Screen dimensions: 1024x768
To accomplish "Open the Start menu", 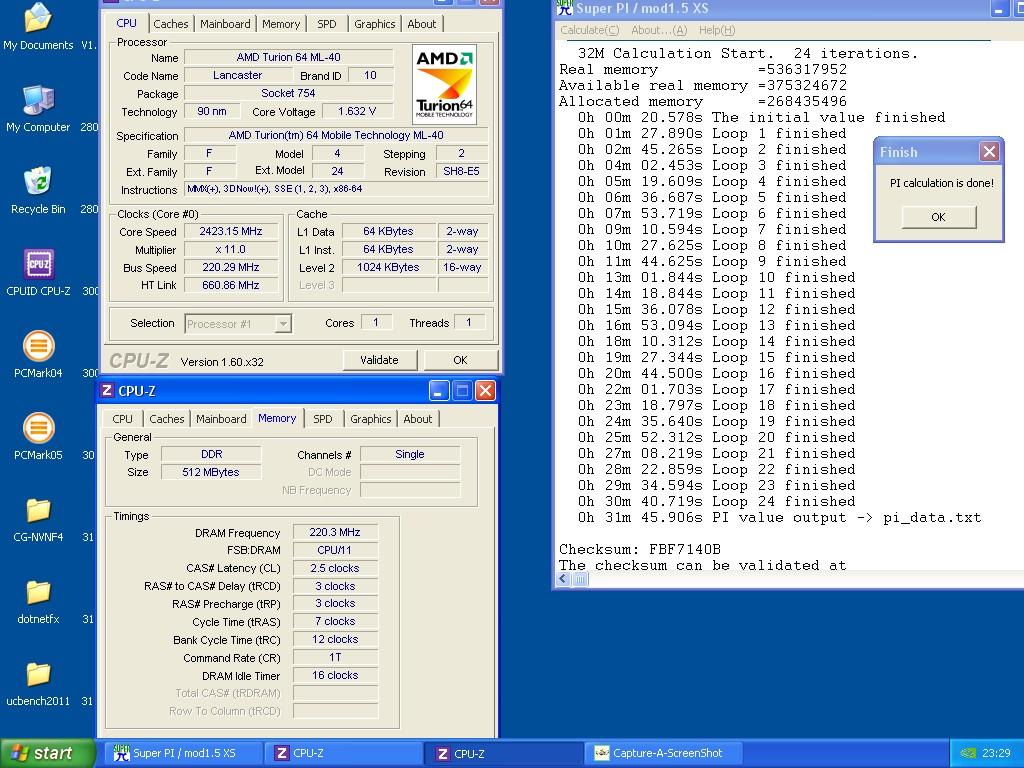I will 47,753.
